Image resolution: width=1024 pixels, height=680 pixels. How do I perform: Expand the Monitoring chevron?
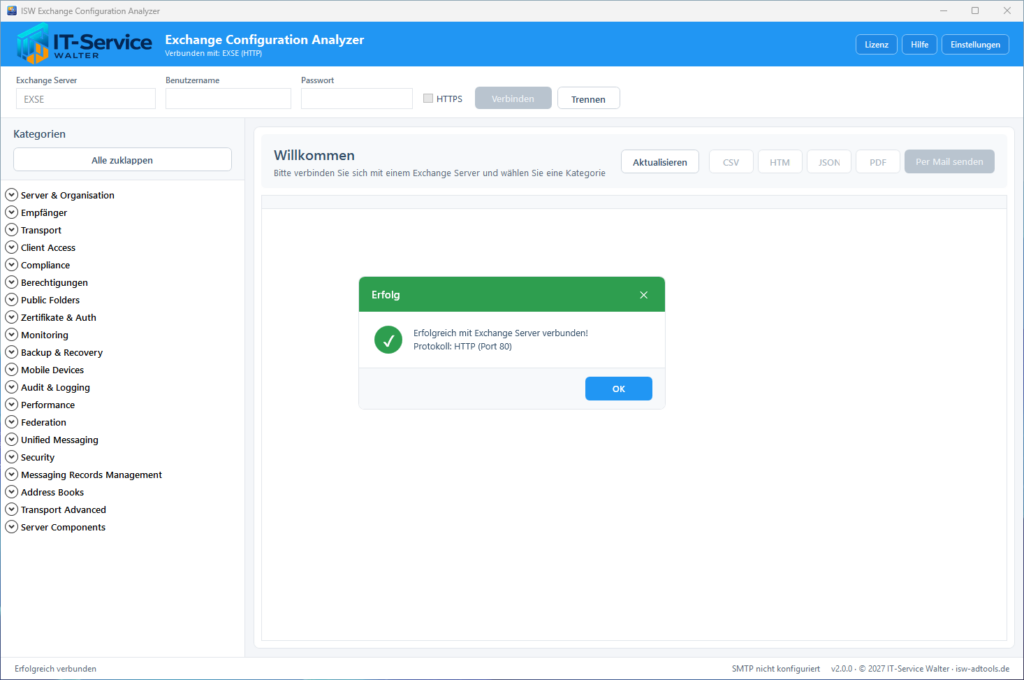[11, 334]
